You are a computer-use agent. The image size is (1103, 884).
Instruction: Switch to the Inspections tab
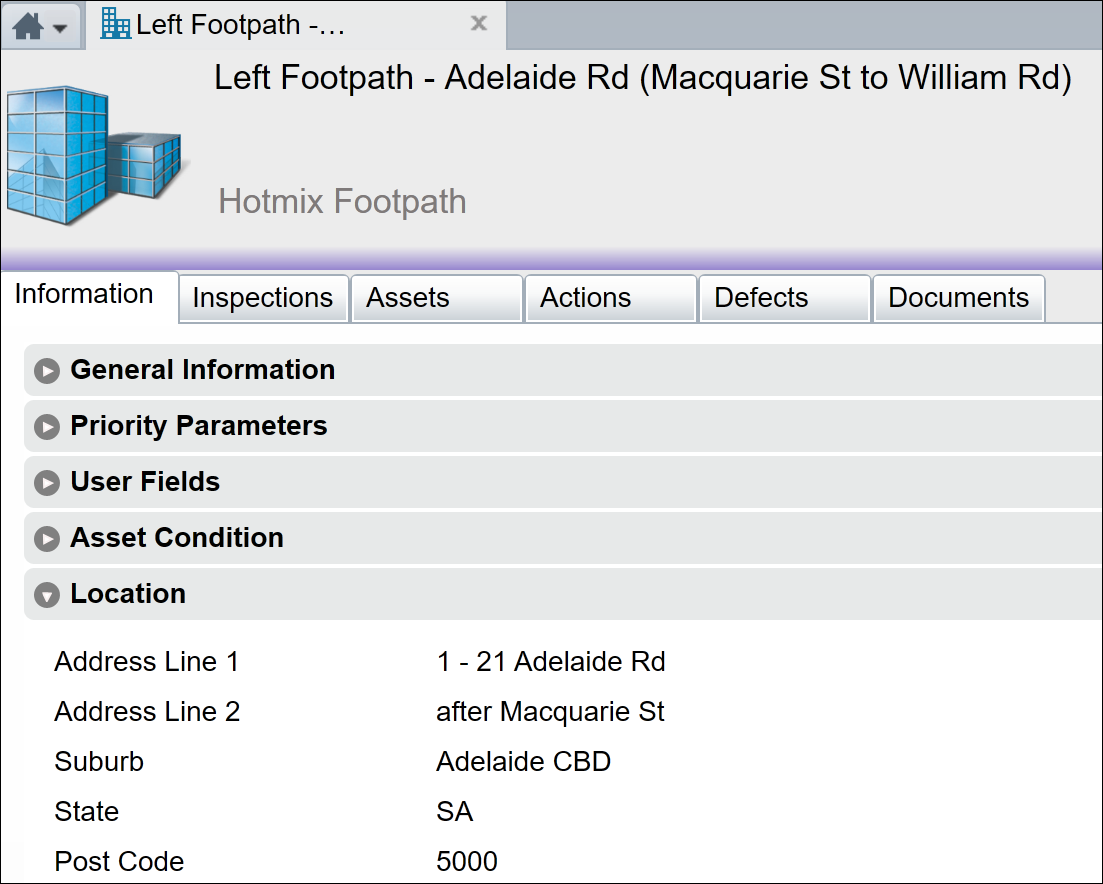262,298
